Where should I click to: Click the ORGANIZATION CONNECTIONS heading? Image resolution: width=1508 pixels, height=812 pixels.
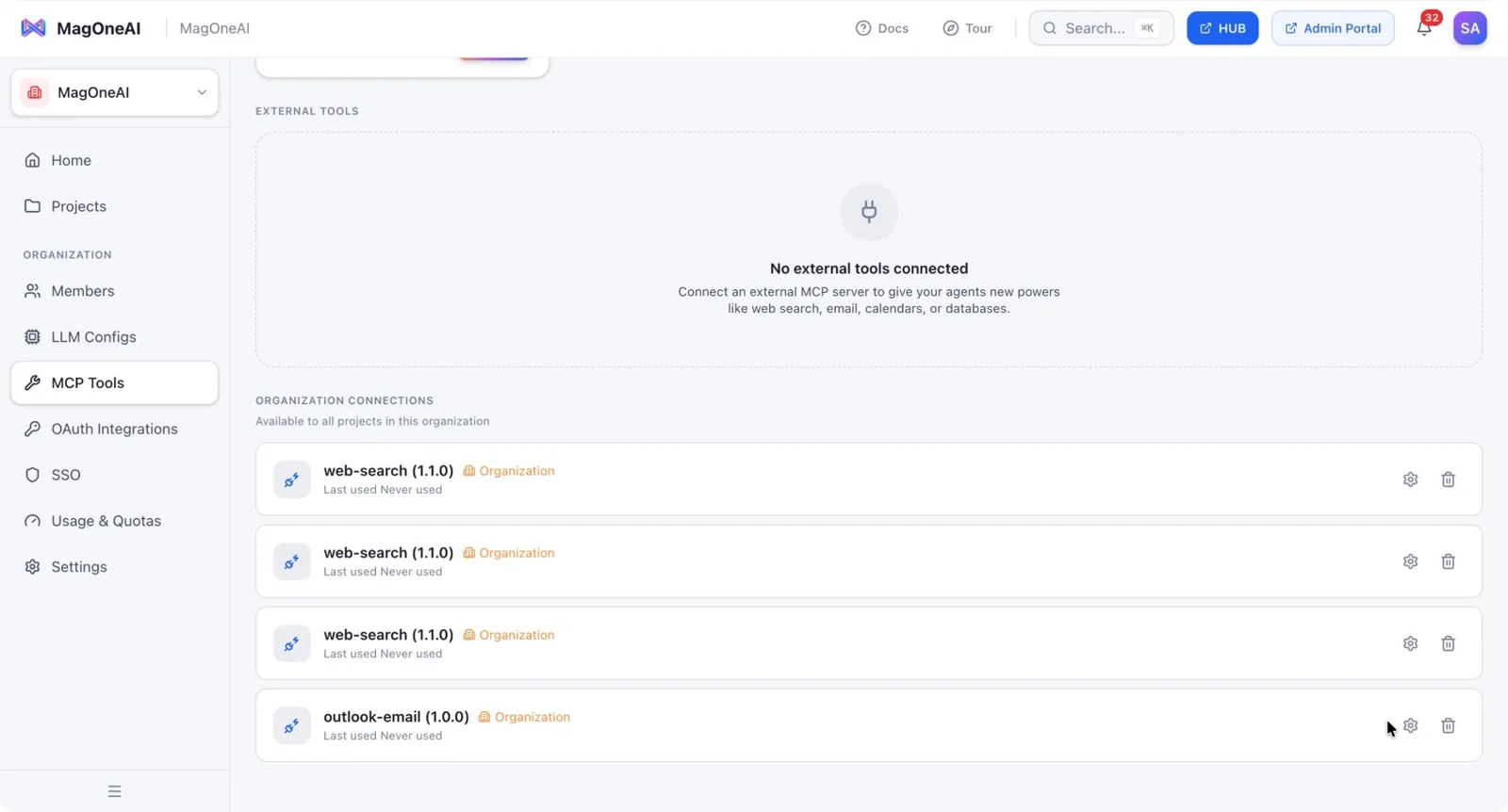pos(344,400)
